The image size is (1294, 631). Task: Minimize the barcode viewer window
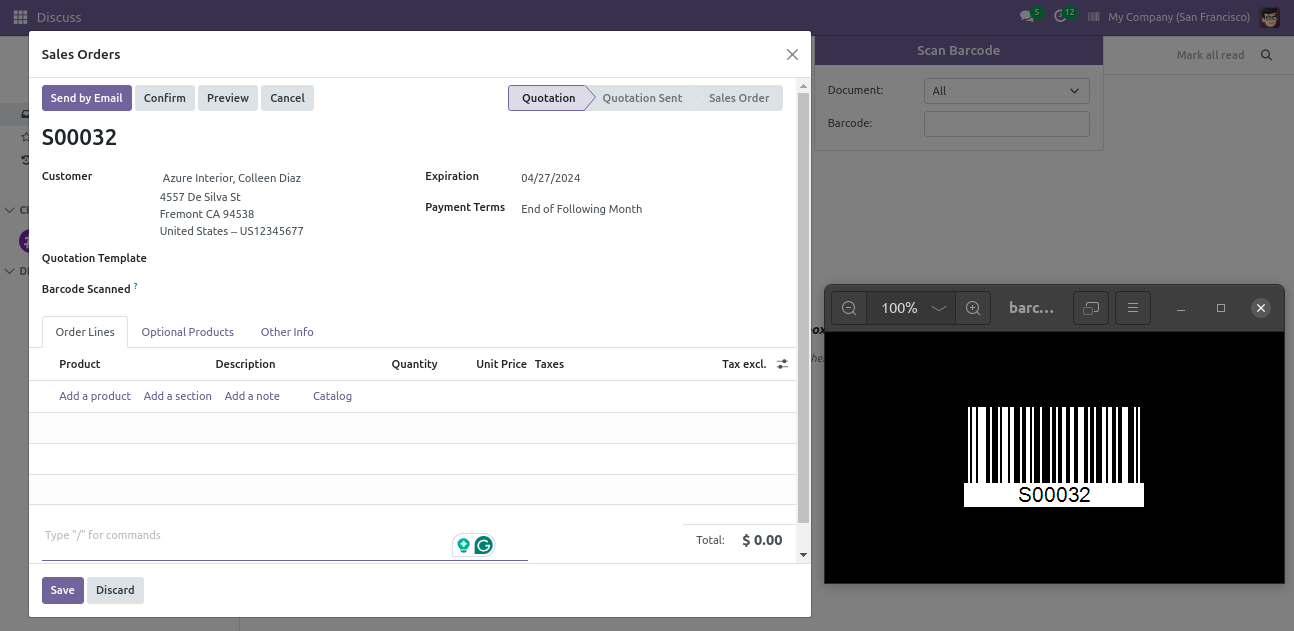pyautogui.click(x=1181, y=308)
